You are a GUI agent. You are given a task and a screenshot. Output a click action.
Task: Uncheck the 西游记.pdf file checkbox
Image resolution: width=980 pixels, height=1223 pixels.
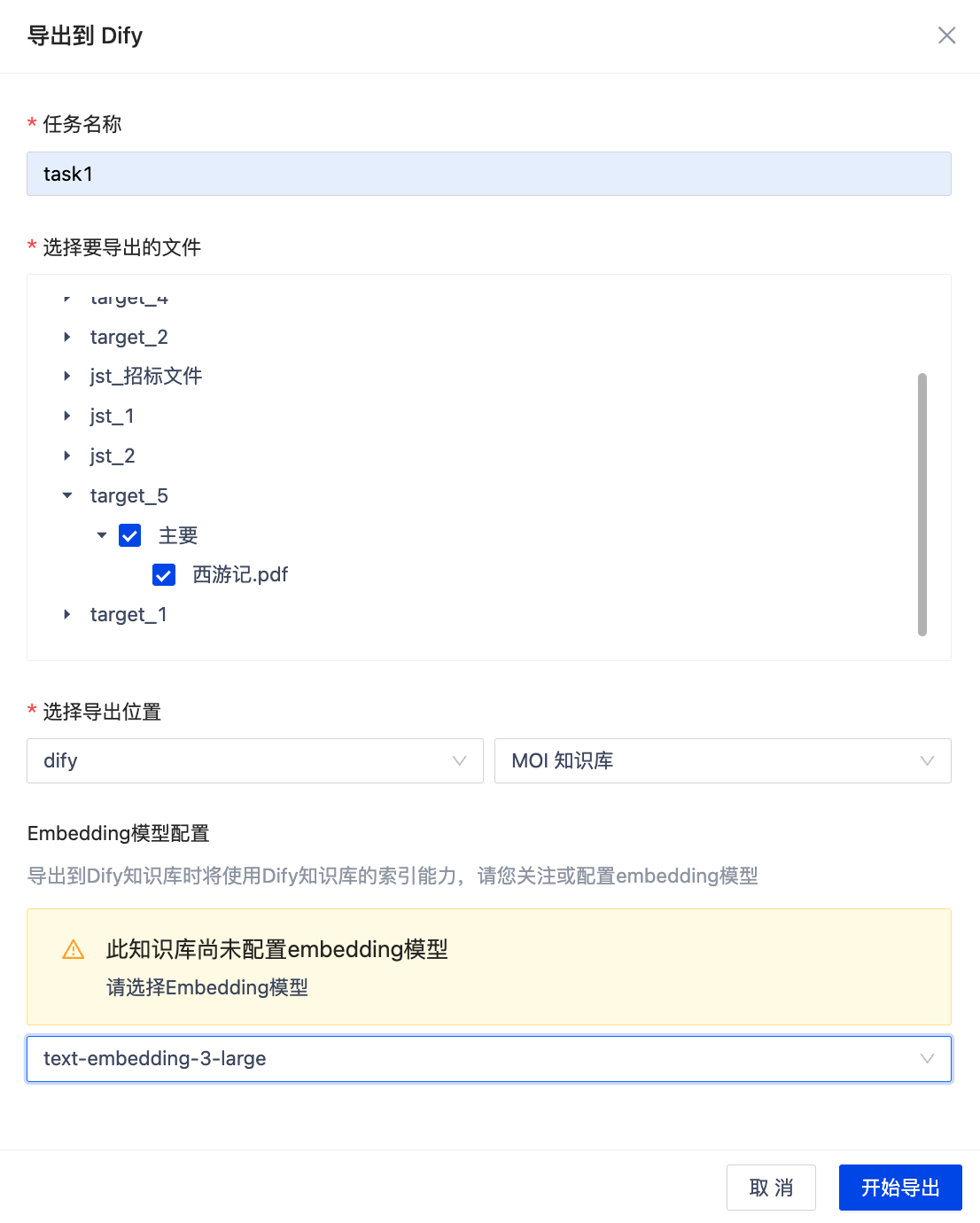pyautogui.click(x=164, y=575)
